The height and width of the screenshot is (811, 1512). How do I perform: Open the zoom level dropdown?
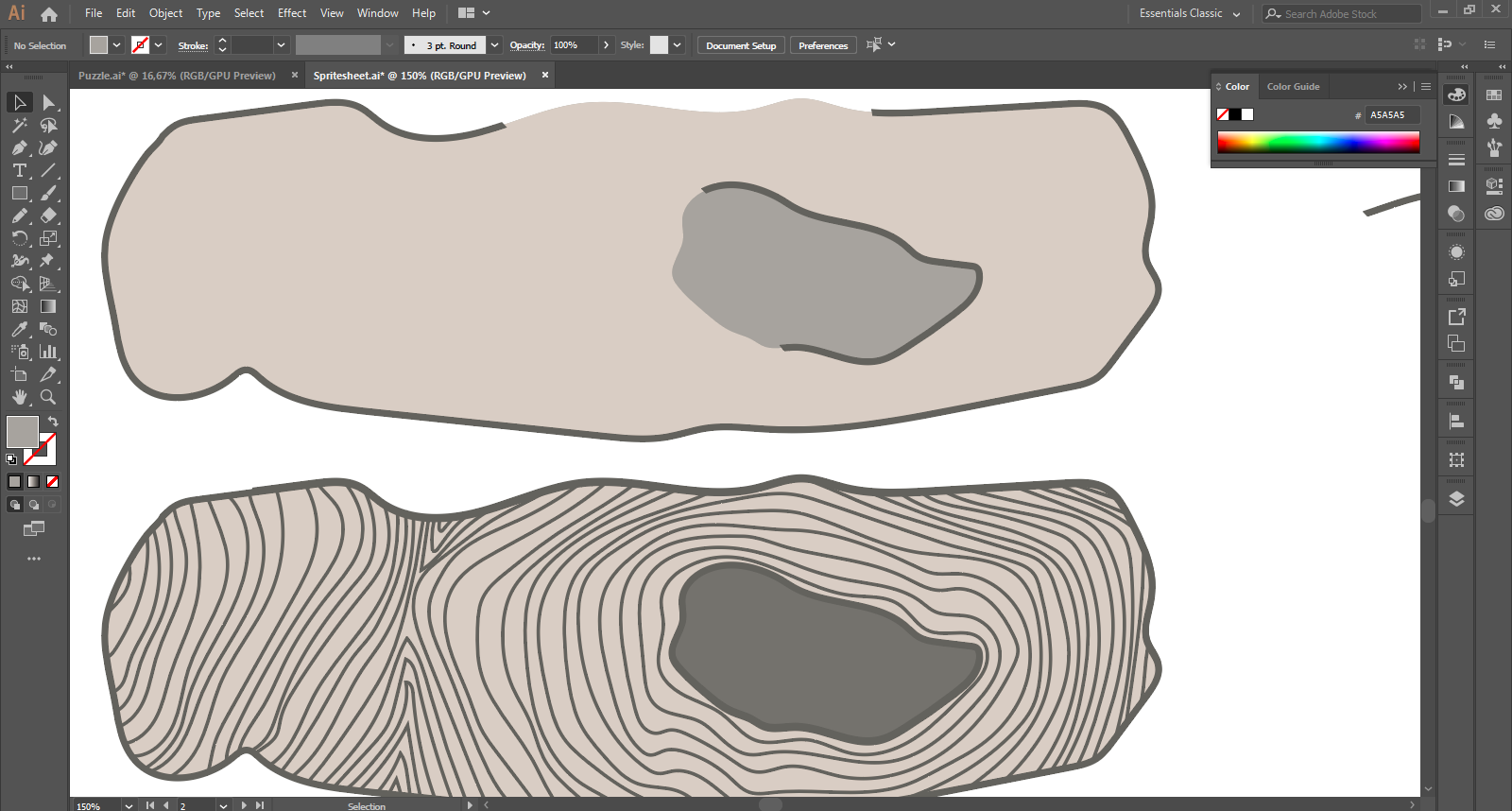coord(129,805)
